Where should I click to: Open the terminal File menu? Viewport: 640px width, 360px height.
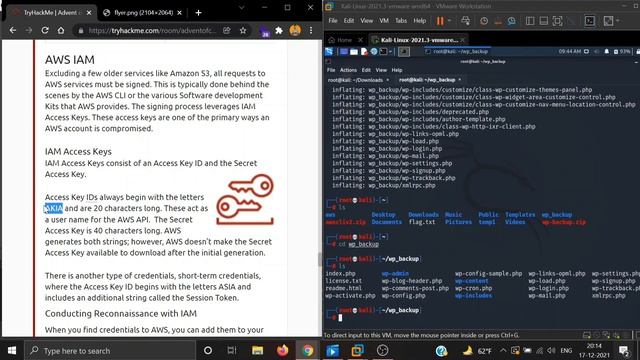tap(331, 70)
